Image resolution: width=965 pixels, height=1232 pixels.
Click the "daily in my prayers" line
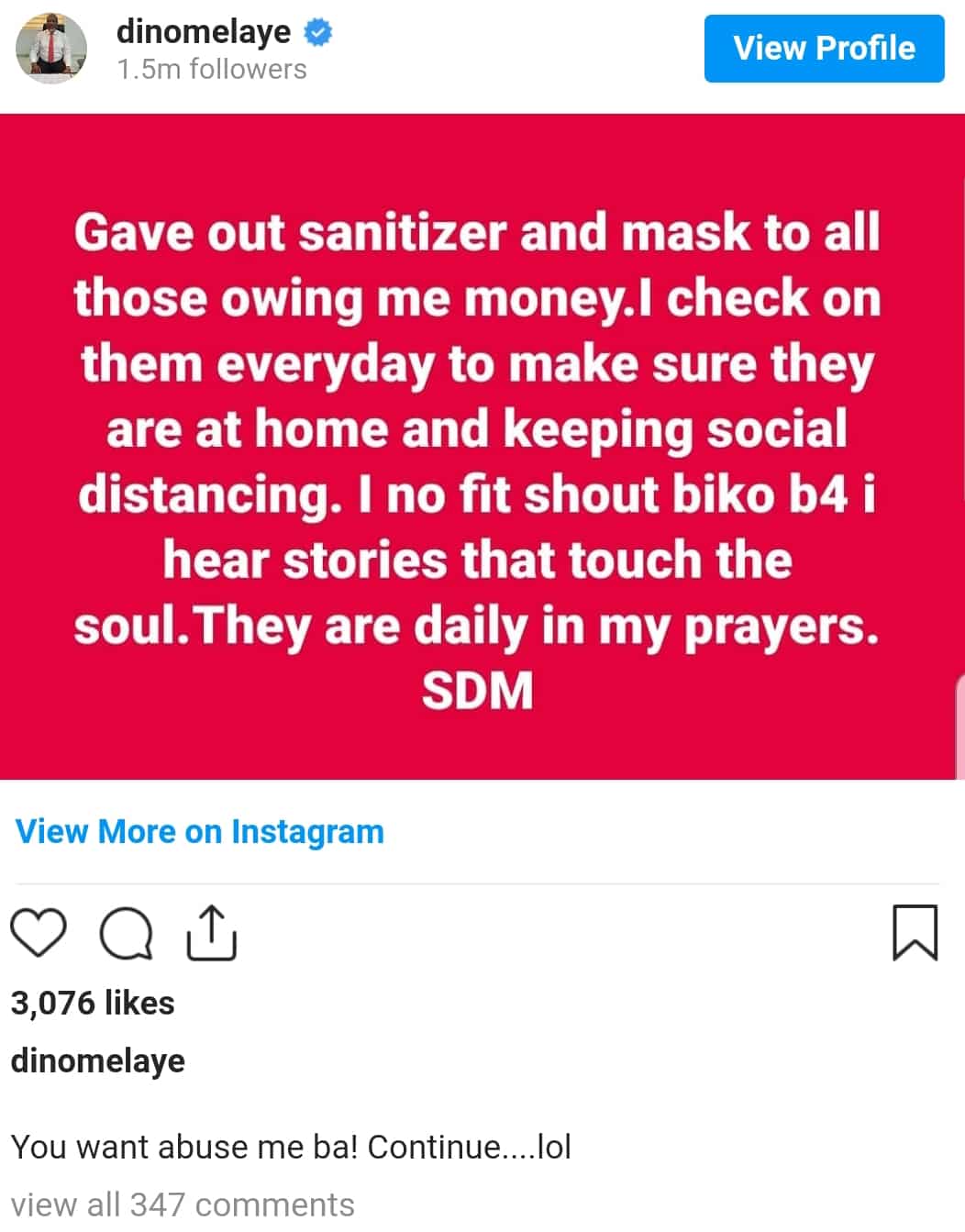477,627
